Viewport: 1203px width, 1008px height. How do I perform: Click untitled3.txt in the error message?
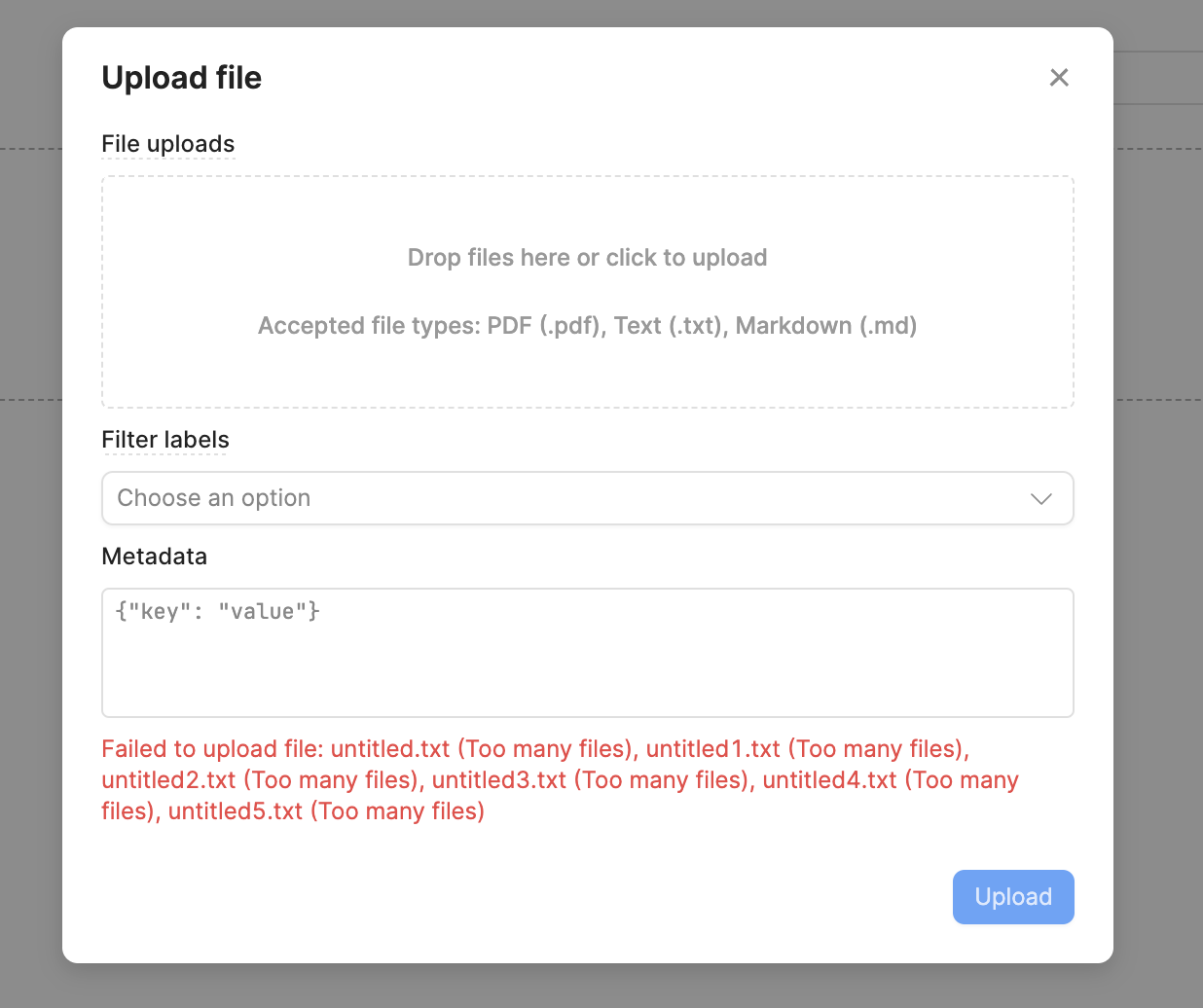499,780
